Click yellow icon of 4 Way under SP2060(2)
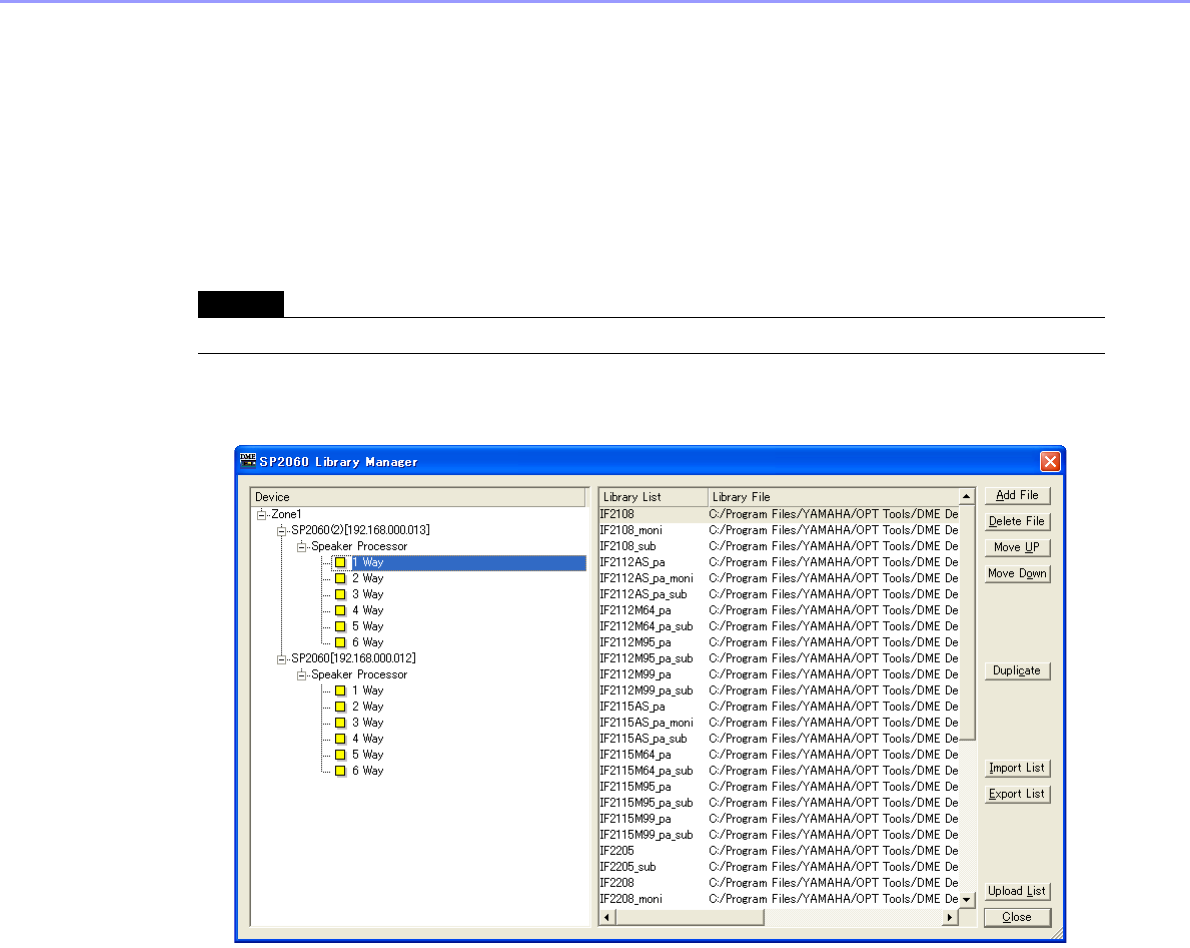 click(340, 610)
